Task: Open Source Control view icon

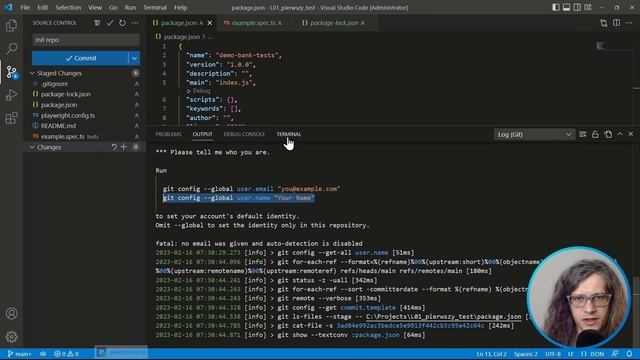Action: coord(11,72)
